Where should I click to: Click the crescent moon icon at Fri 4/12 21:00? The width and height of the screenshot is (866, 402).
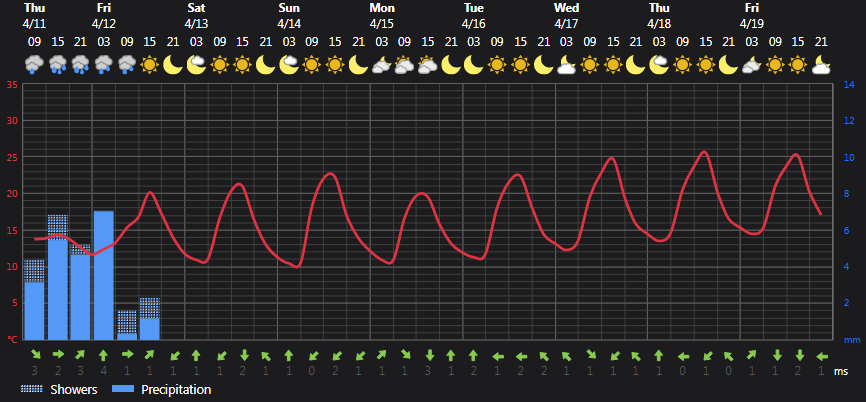pyautogui.click(x=173, y=65)
